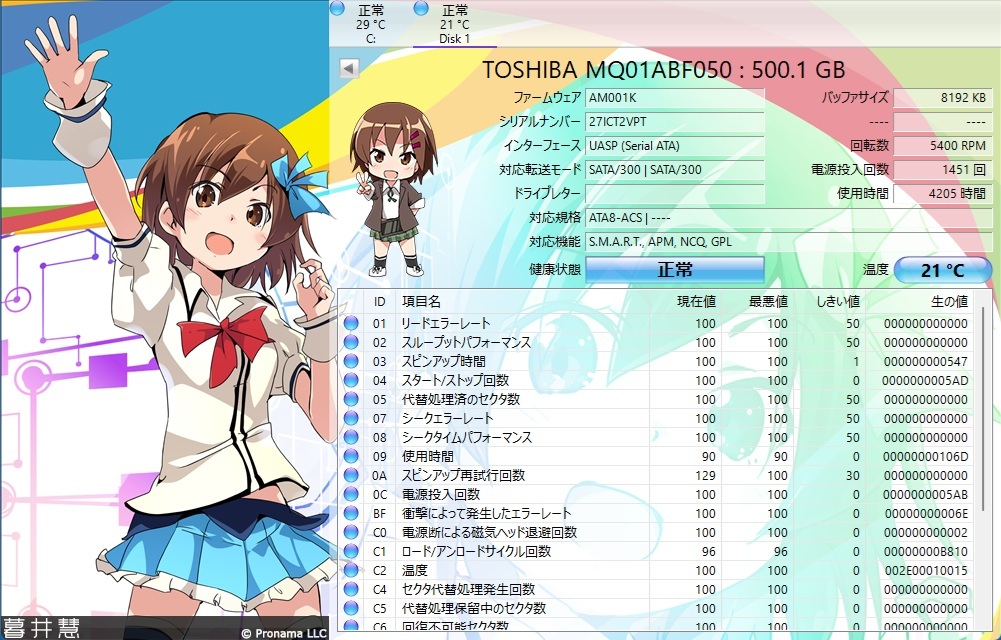The width and height of the screenshot is (1001, 640).
Task: Click status icon for ロード/アンロードサイクル回数 row
Action: coord(351,551)
